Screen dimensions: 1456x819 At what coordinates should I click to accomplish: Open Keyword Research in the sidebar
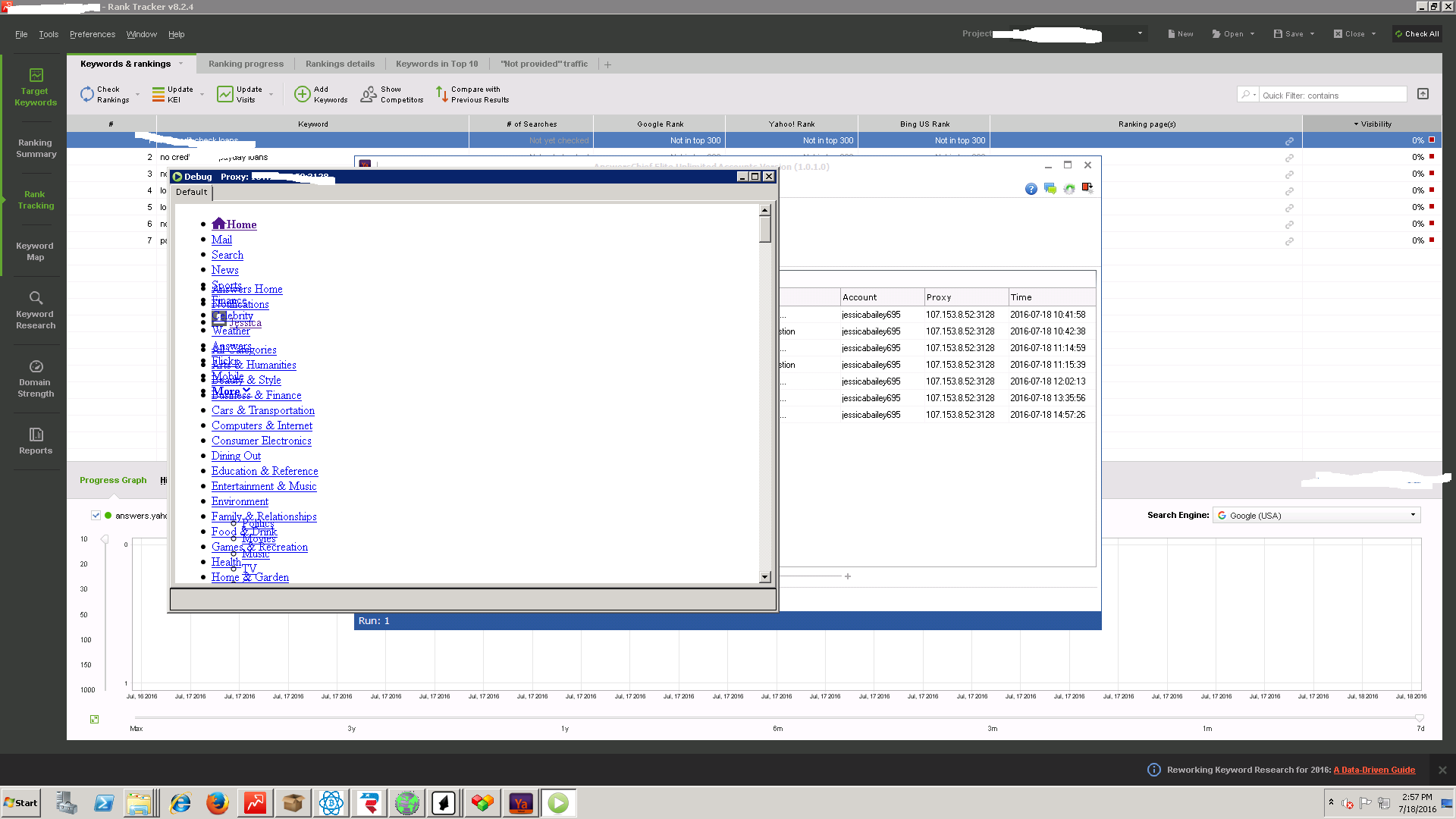click(x=36, y=309)
